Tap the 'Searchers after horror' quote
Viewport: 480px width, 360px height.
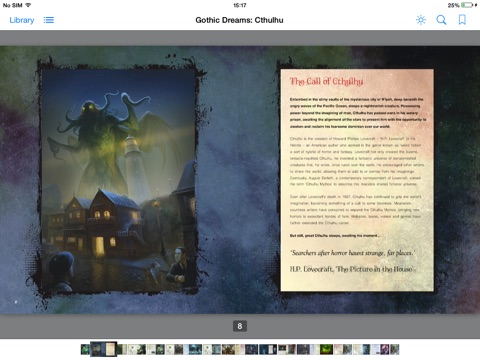pos(353,253)
